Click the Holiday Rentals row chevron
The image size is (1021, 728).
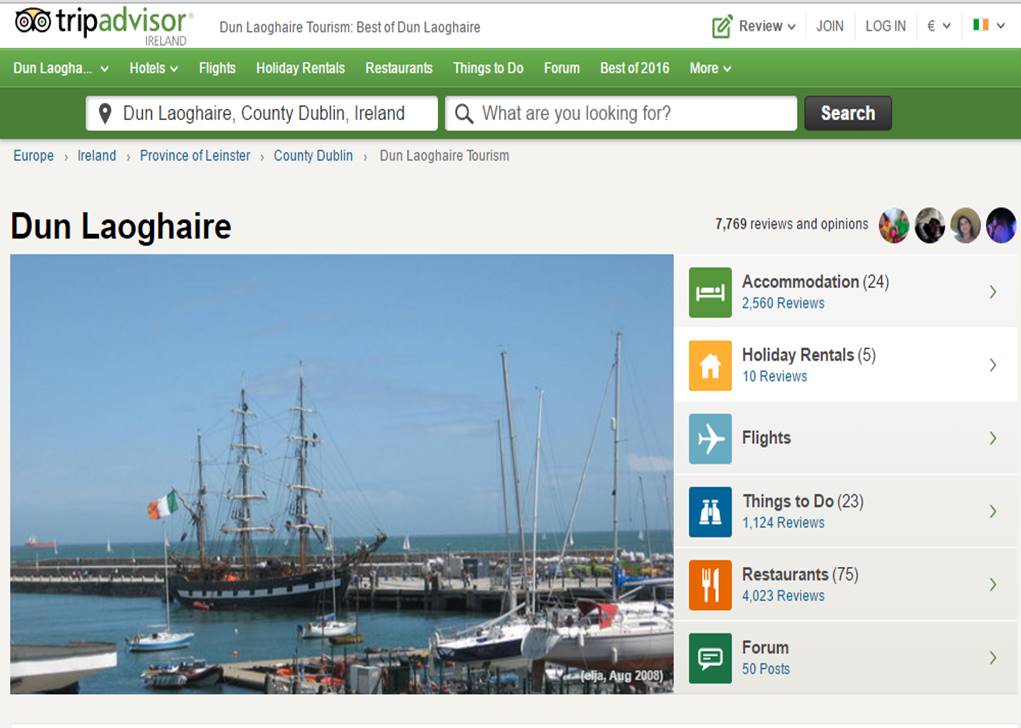[x=993, y=365]
